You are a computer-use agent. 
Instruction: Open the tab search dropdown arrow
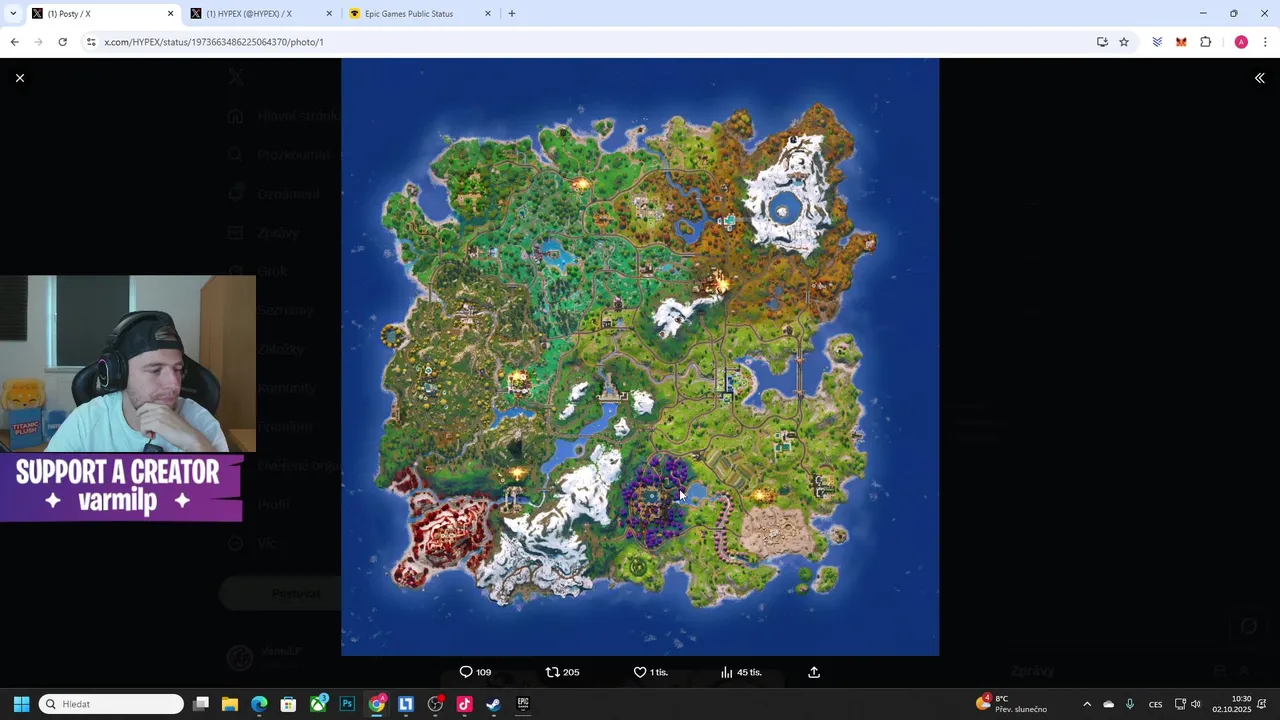pos(12,14)
